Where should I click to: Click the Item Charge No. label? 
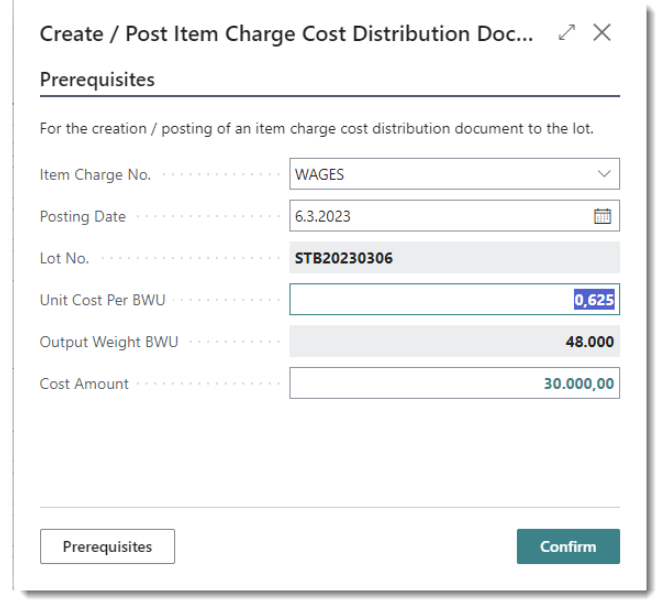[95, 174]
